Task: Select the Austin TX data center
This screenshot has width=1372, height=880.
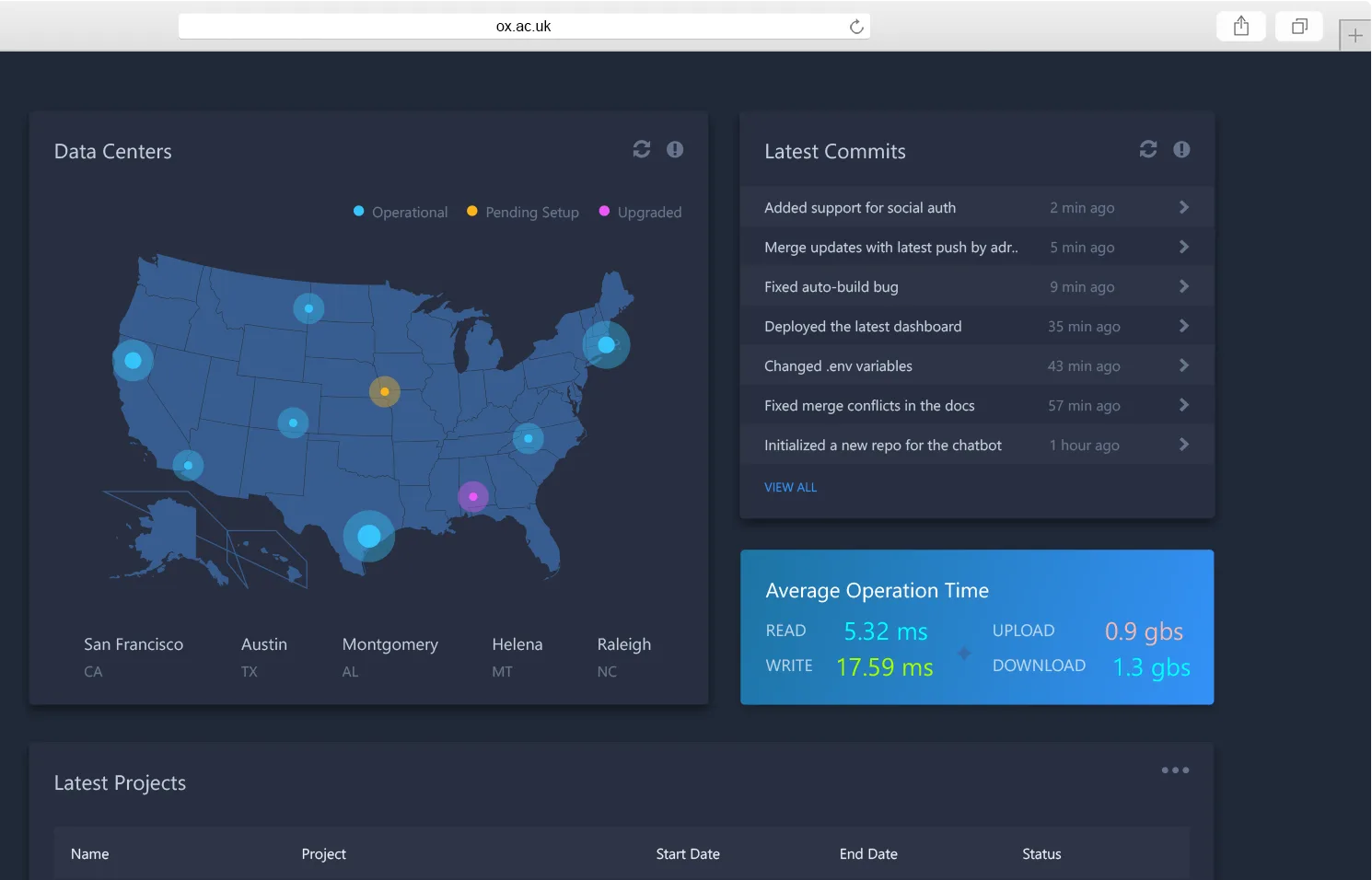Action: point(264,656)
